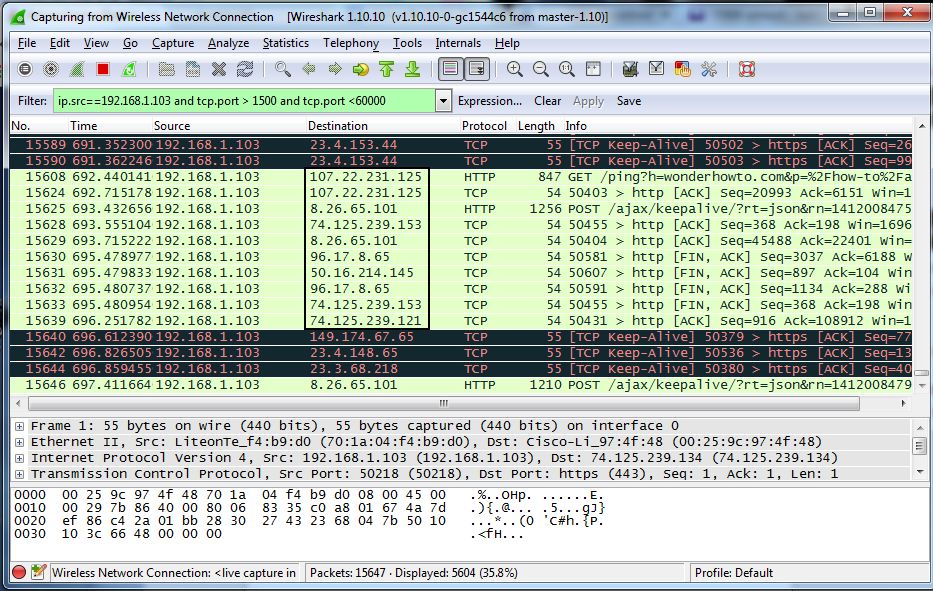Image resolution: width=933 pixels, height=591 pixels.
Task: Zoom in on packet text
Action: pos(515,69)
